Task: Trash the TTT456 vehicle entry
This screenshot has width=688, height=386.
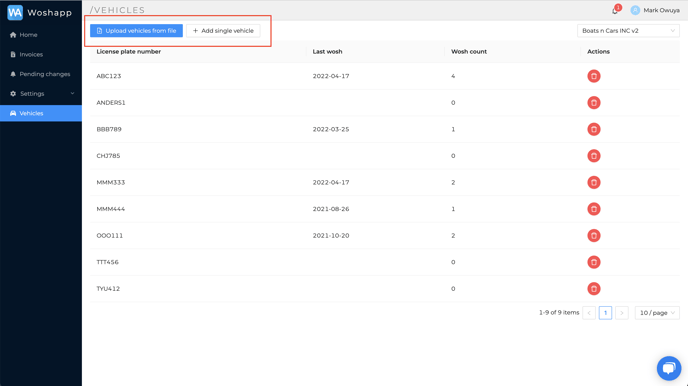Action: point(594,262)
